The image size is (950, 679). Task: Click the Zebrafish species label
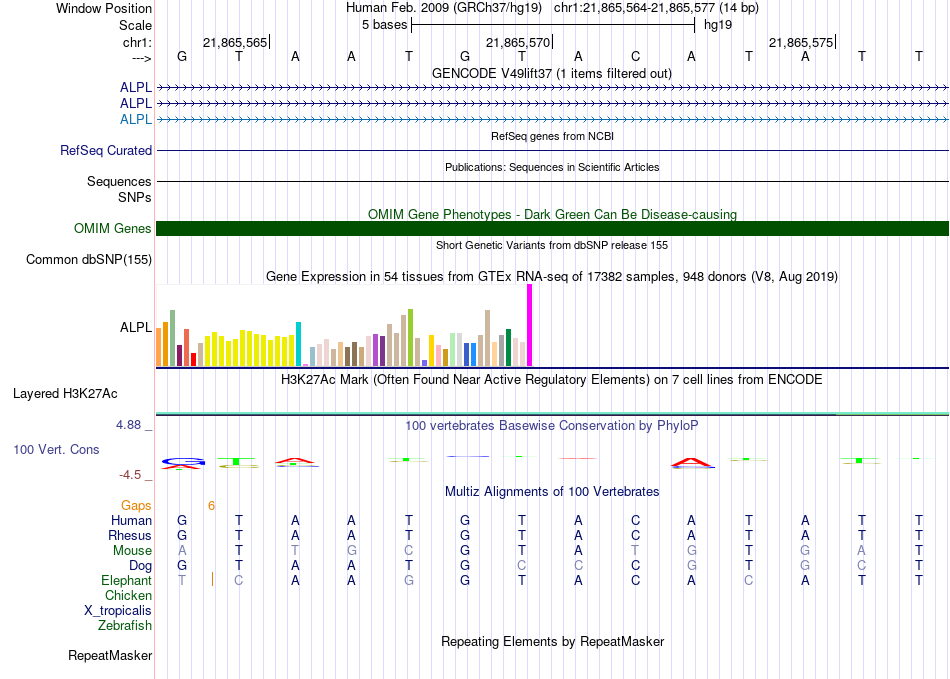pos(125,626)
